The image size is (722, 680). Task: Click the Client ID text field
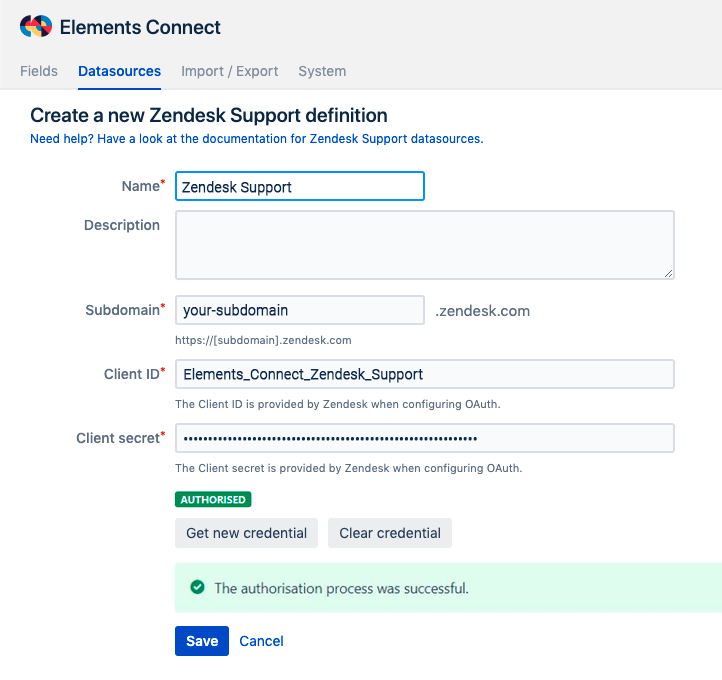tap(424, 374)
